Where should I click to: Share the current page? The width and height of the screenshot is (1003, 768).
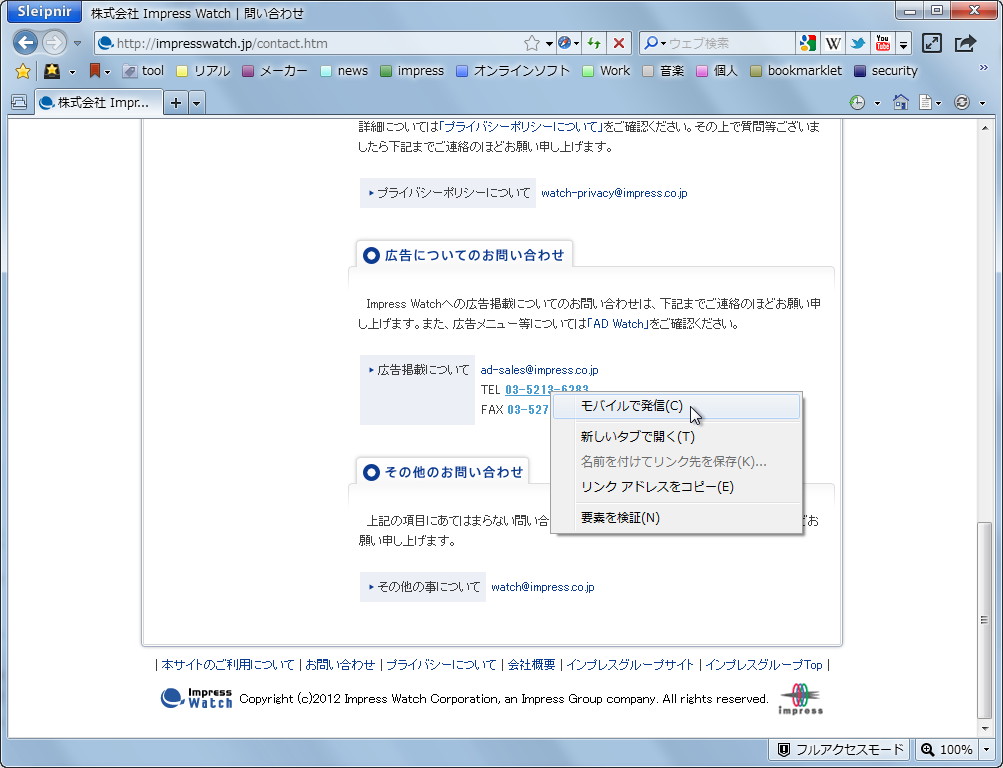(966, 43)
